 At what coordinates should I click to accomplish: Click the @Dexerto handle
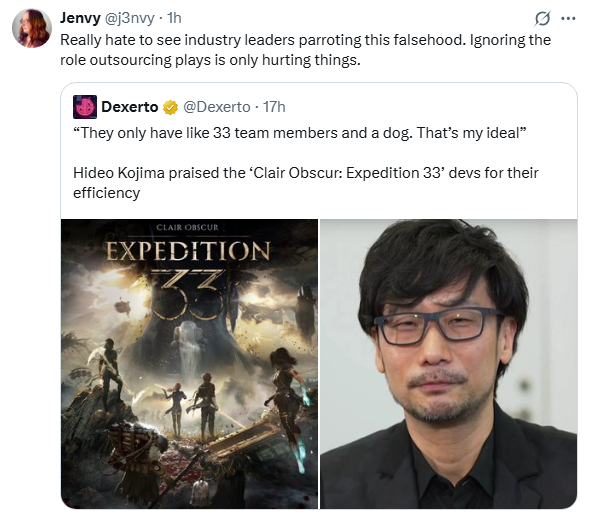click(x=217, y=107)
